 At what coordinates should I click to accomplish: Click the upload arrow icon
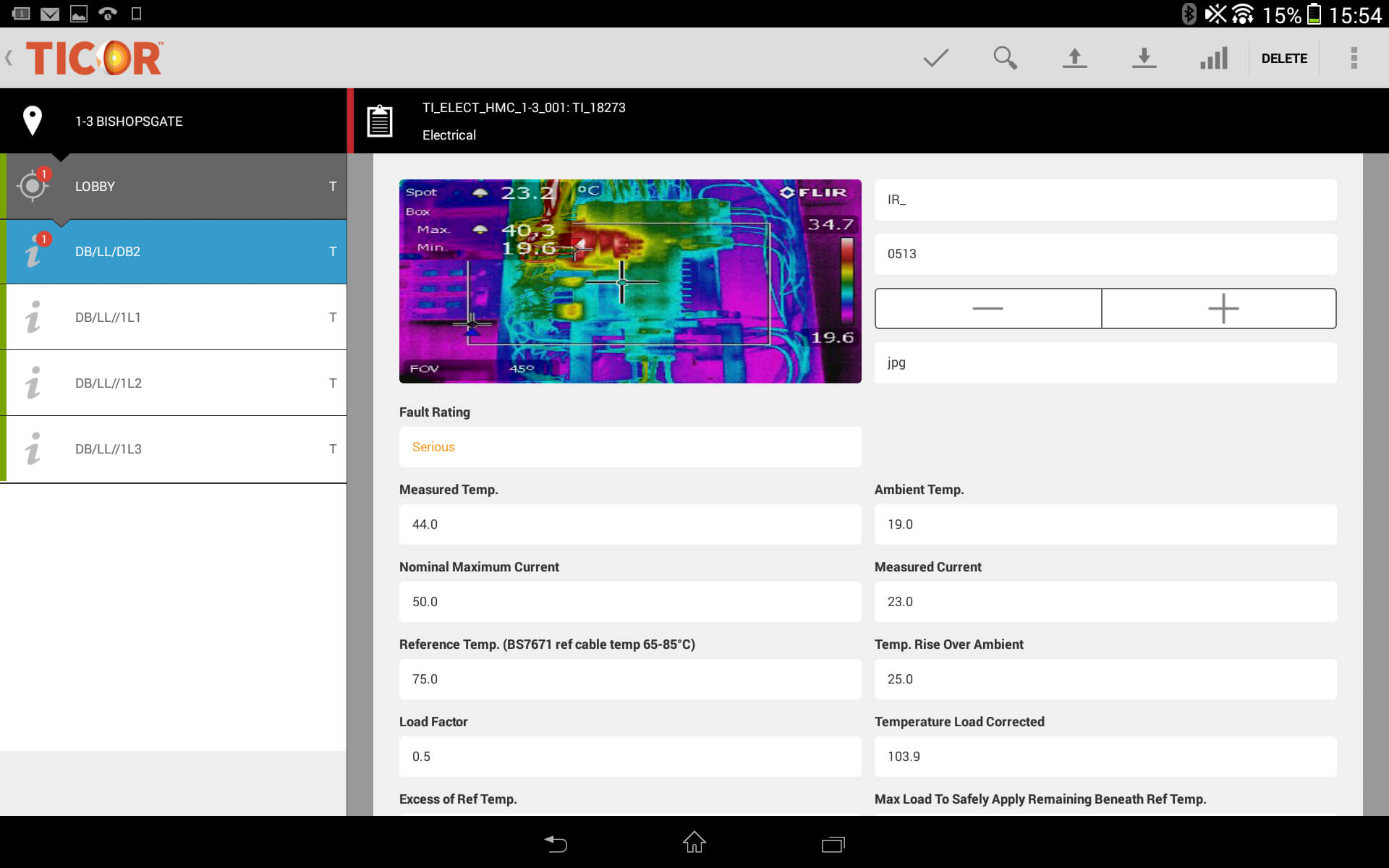point(1074,57)
